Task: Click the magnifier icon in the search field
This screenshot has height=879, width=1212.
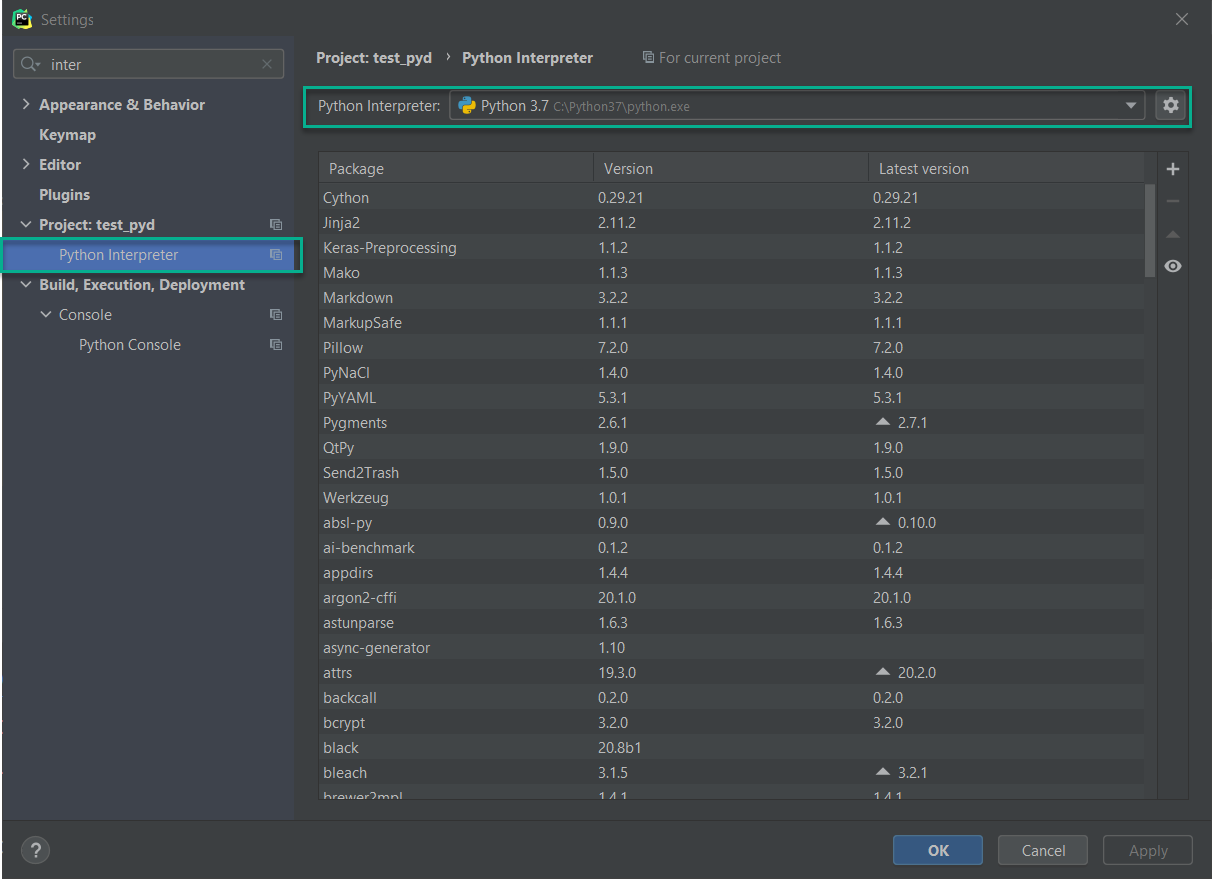Action: (x=31, y=64)
